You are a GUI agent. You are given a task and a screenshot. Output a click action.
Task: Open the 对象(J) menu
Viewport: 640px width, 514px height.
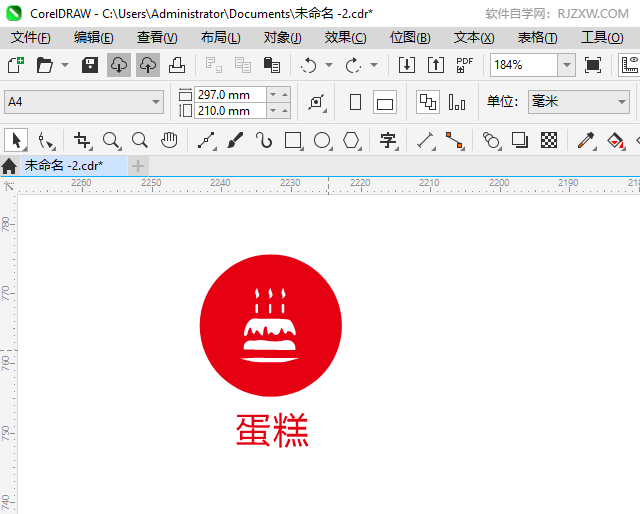(x=282, y=38)
